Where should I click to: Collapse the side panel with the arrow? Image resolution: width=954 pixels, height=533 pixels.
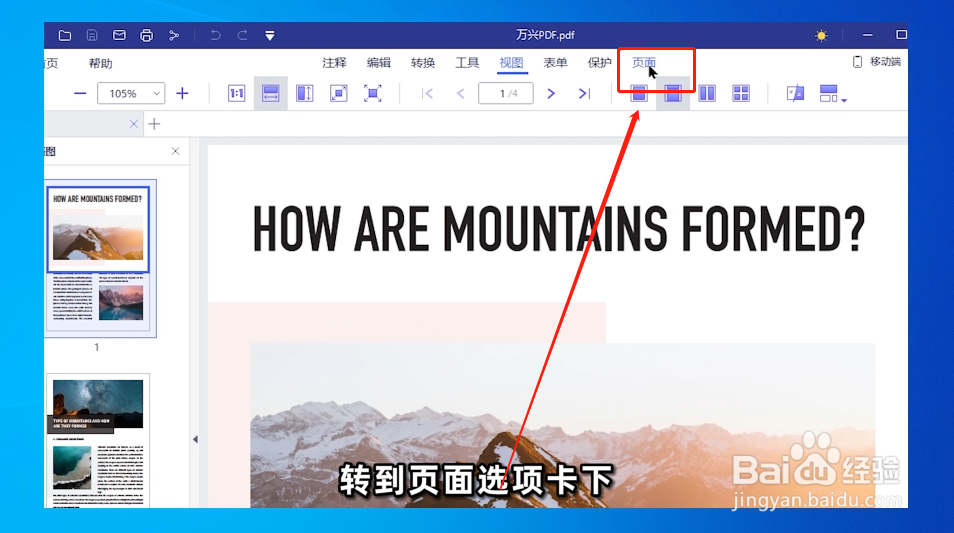pos(195,439)
